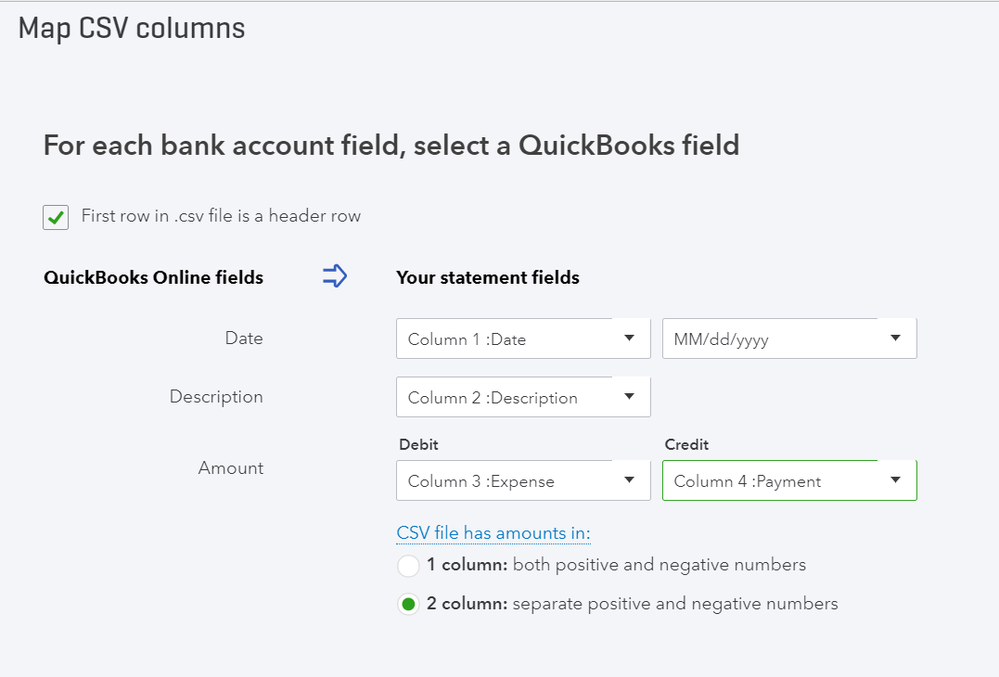
Task: Expand the Debit Column 3 :Expense dropdown
Action: pyautogui.click(x=523, y=481)
